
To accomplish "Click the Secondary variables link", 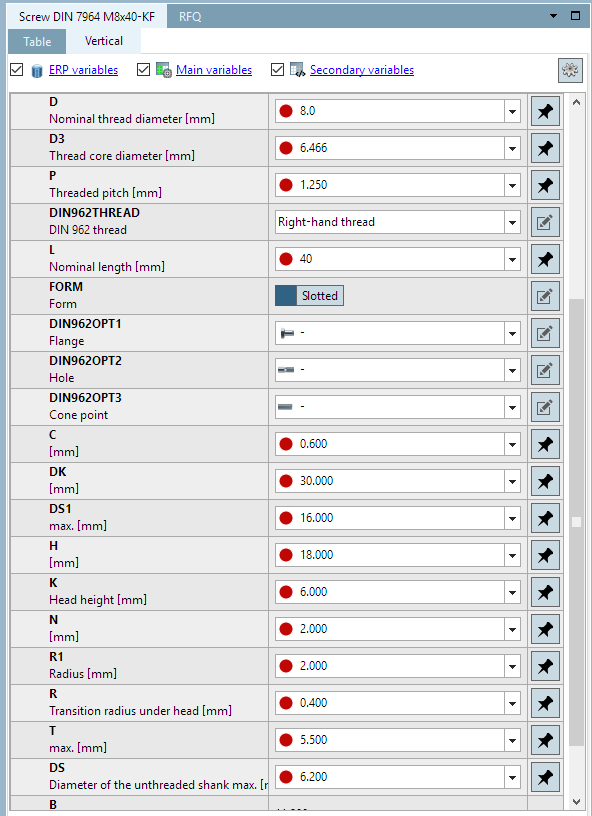I will click(362, 70).
